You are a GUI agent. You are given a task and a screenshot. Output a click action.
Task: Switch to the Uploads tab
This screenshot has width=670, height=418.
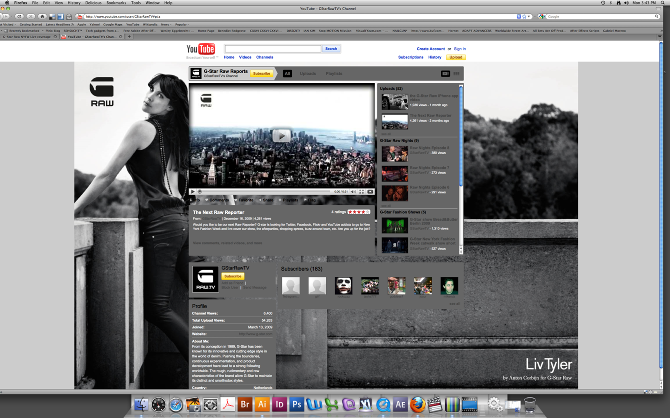pyautogui.click(x=308, y=74)
